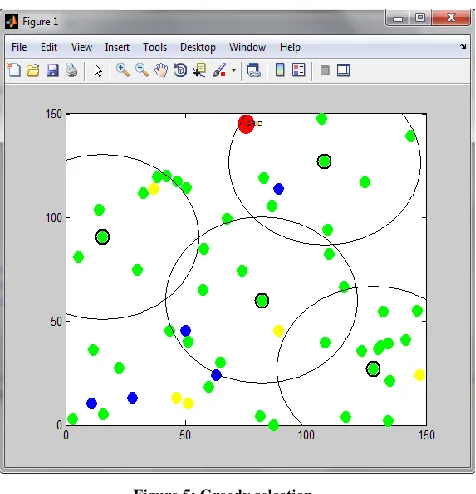Open the Window menu
The image size is (476, 494).
(x=247, y=47)
